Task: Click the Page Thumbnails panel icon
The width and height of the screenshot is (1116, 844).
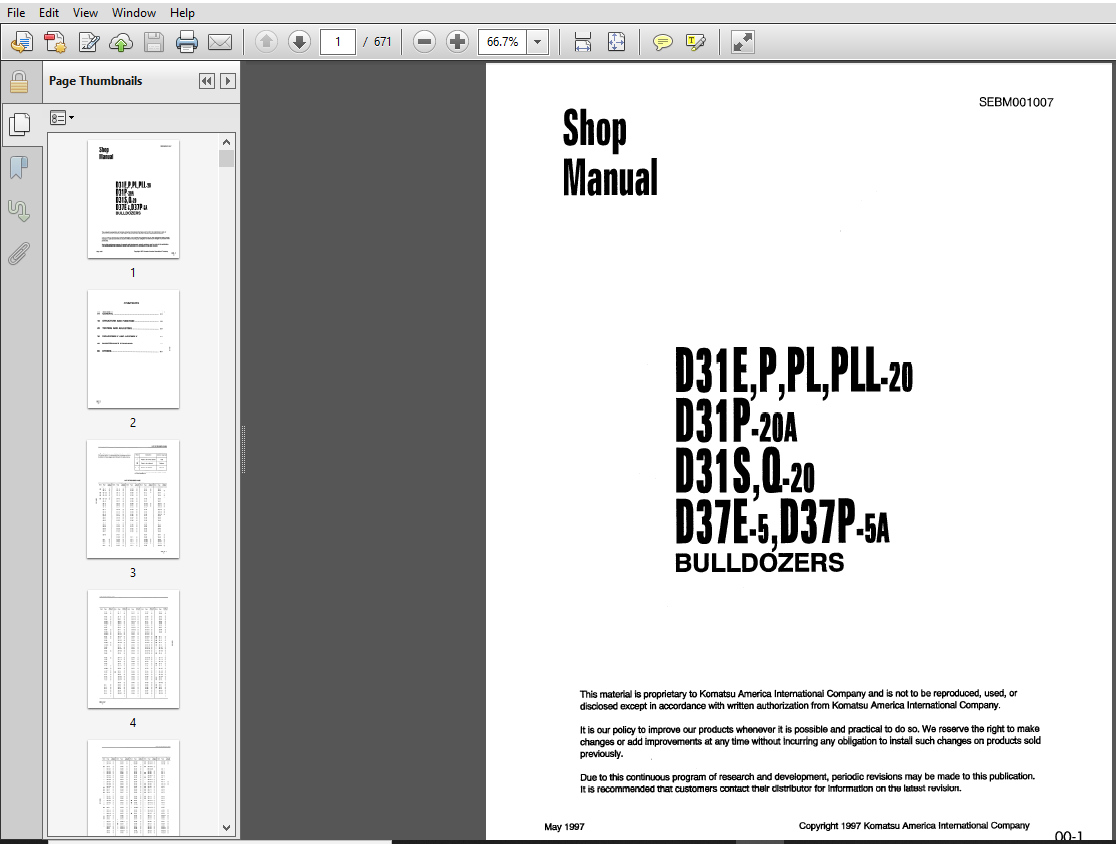Action: click(x=19, y=125)
